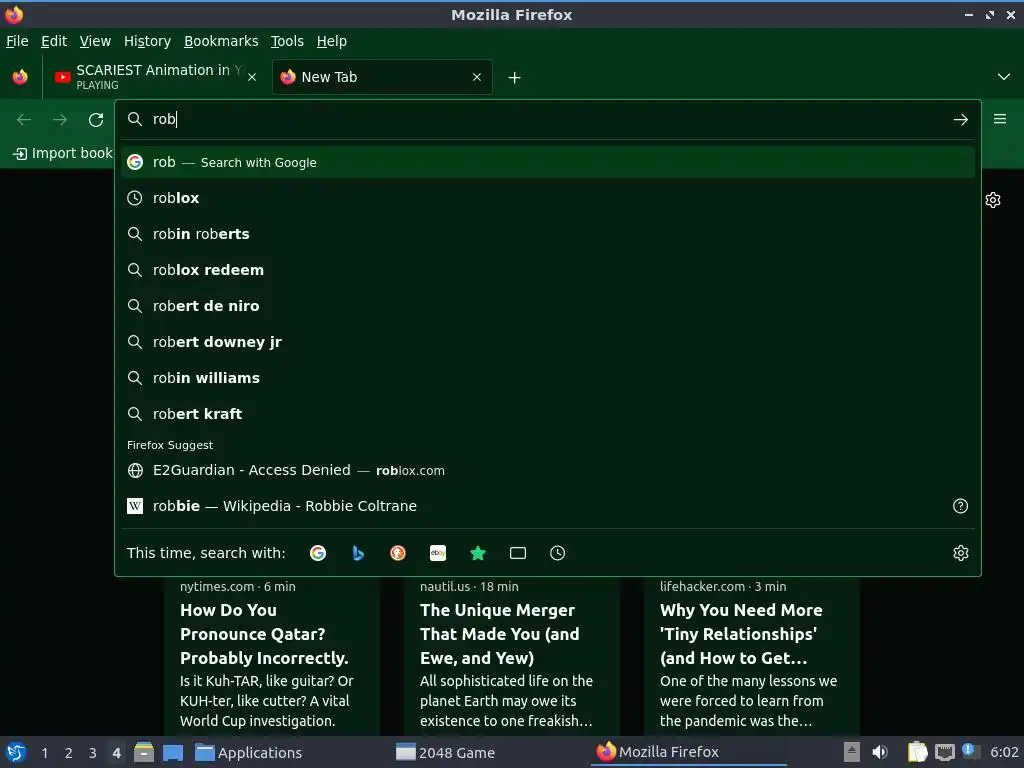Choose Bing one-off search engine icon
This screenshot has width=1024, height=768.
[x=358, y=553]
